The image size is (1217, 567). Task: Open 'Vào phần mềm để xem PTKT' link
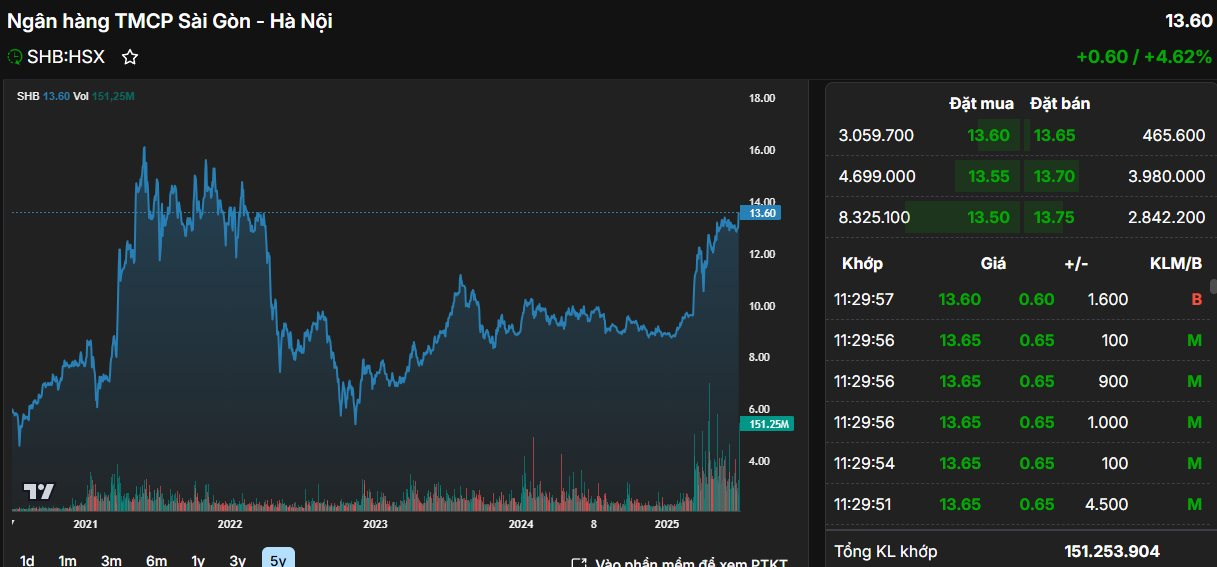[x=691, y=564]
